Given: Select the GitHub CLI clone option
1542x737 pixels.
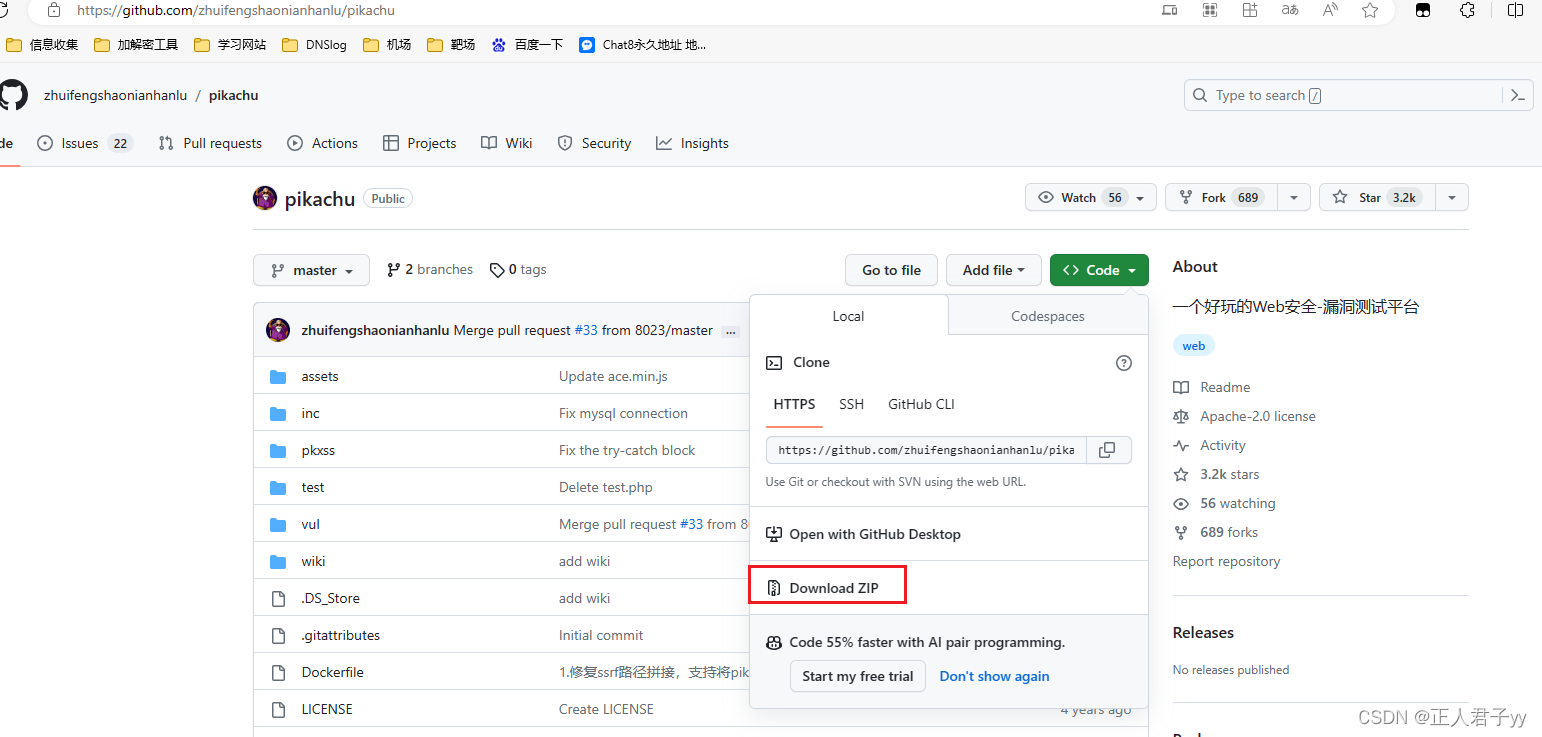Looking at the screenshot, I should pos(921,405).
